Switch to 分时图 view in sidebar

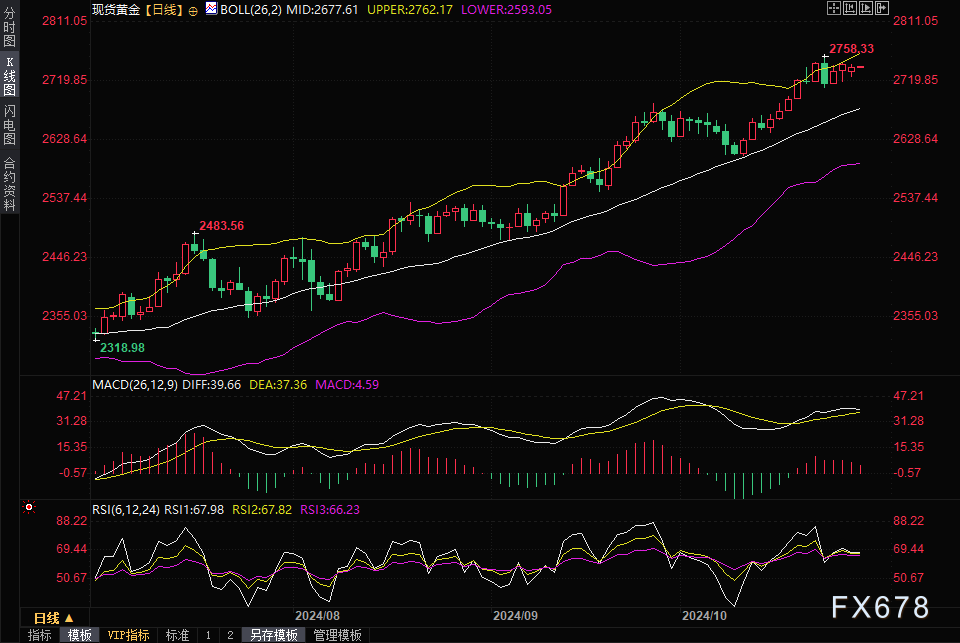click(x=9, y=28)
